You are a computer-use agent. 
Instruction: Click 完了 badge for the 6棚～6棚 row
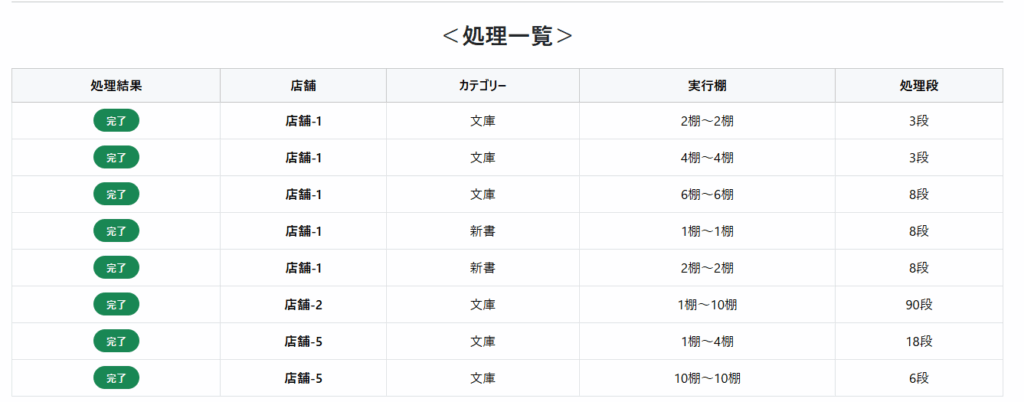click(x=116, y=194)
